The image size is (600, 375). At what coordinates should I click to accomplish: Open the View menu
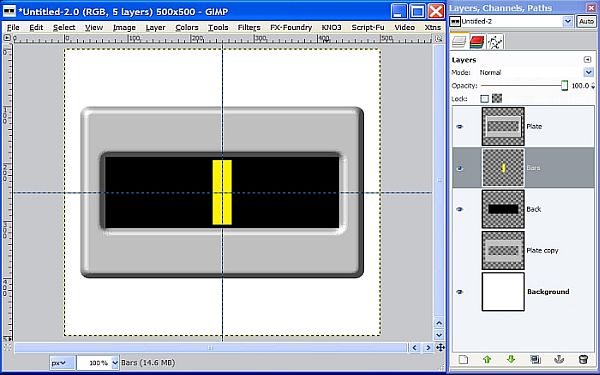tap(94, 28)
